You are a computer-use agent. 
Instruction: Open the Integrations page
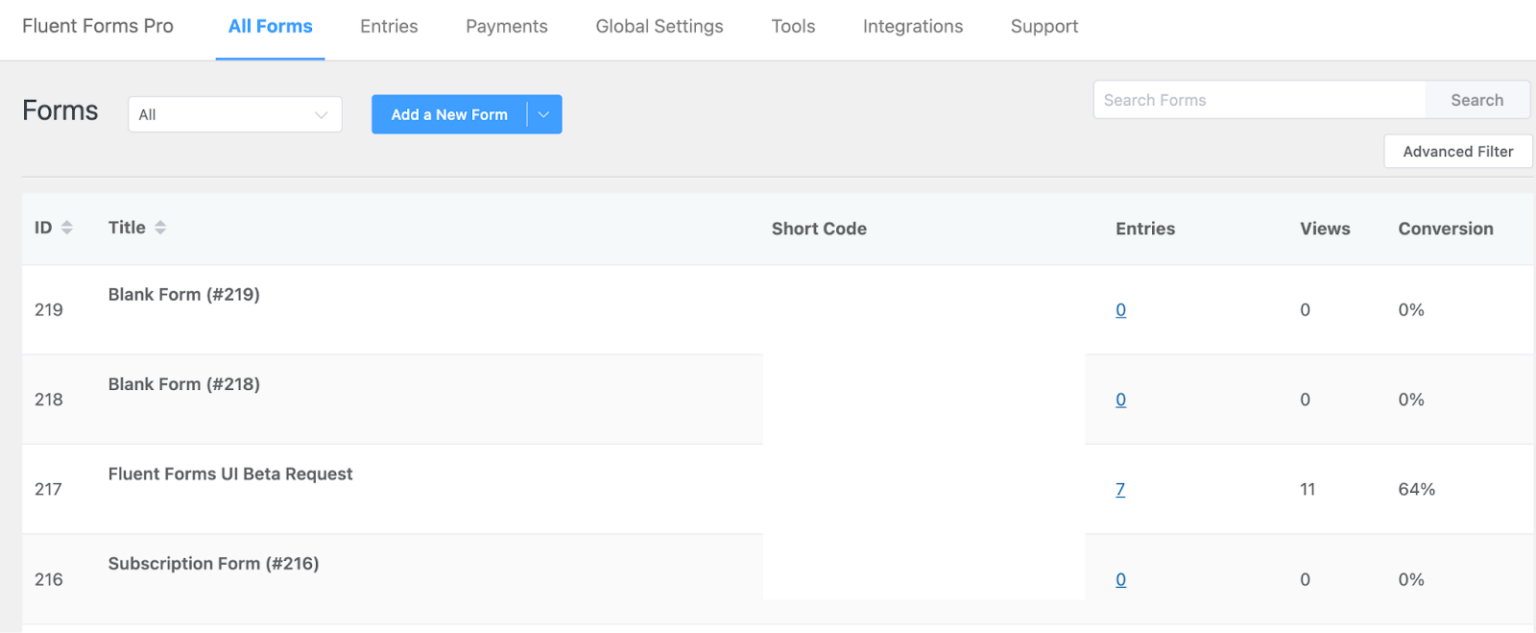click(x=912, y=26)
